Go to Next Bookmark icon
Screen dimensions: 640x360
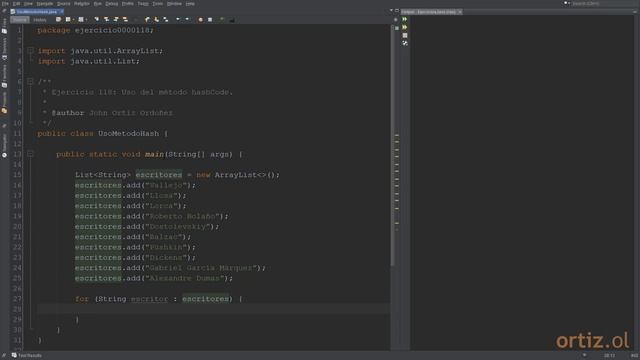156,20
